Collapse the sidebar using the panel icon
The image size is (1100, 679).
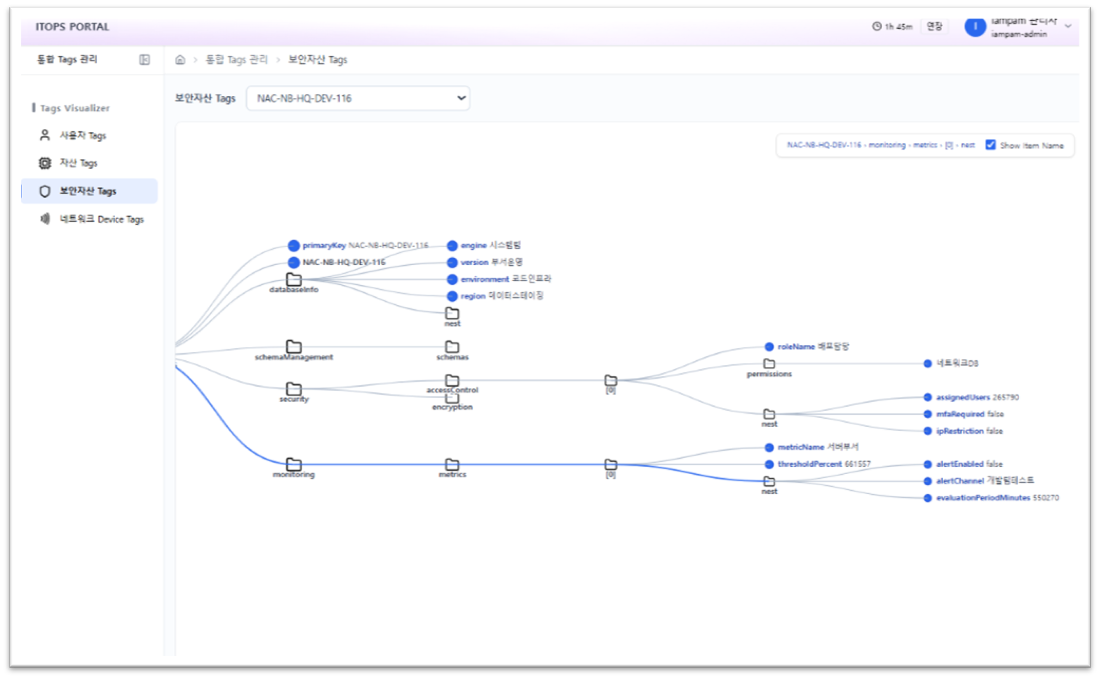(x=145, y=60)
